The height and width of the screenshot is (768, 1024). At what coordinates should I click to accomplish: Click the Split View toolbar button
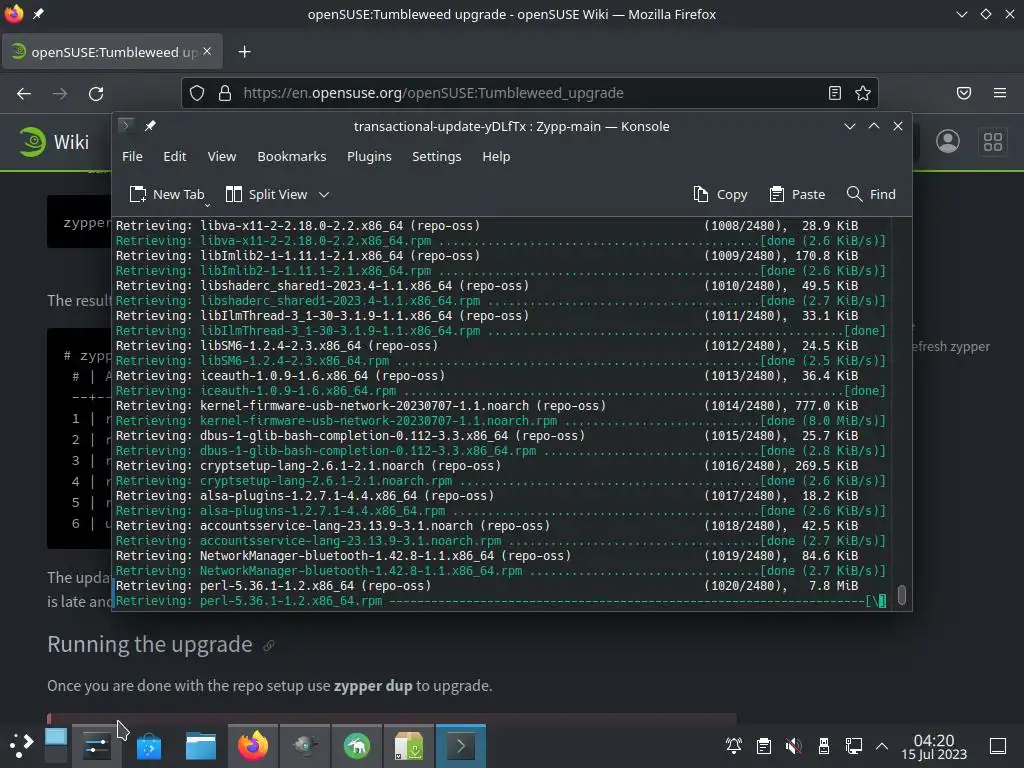click(266, 195)
